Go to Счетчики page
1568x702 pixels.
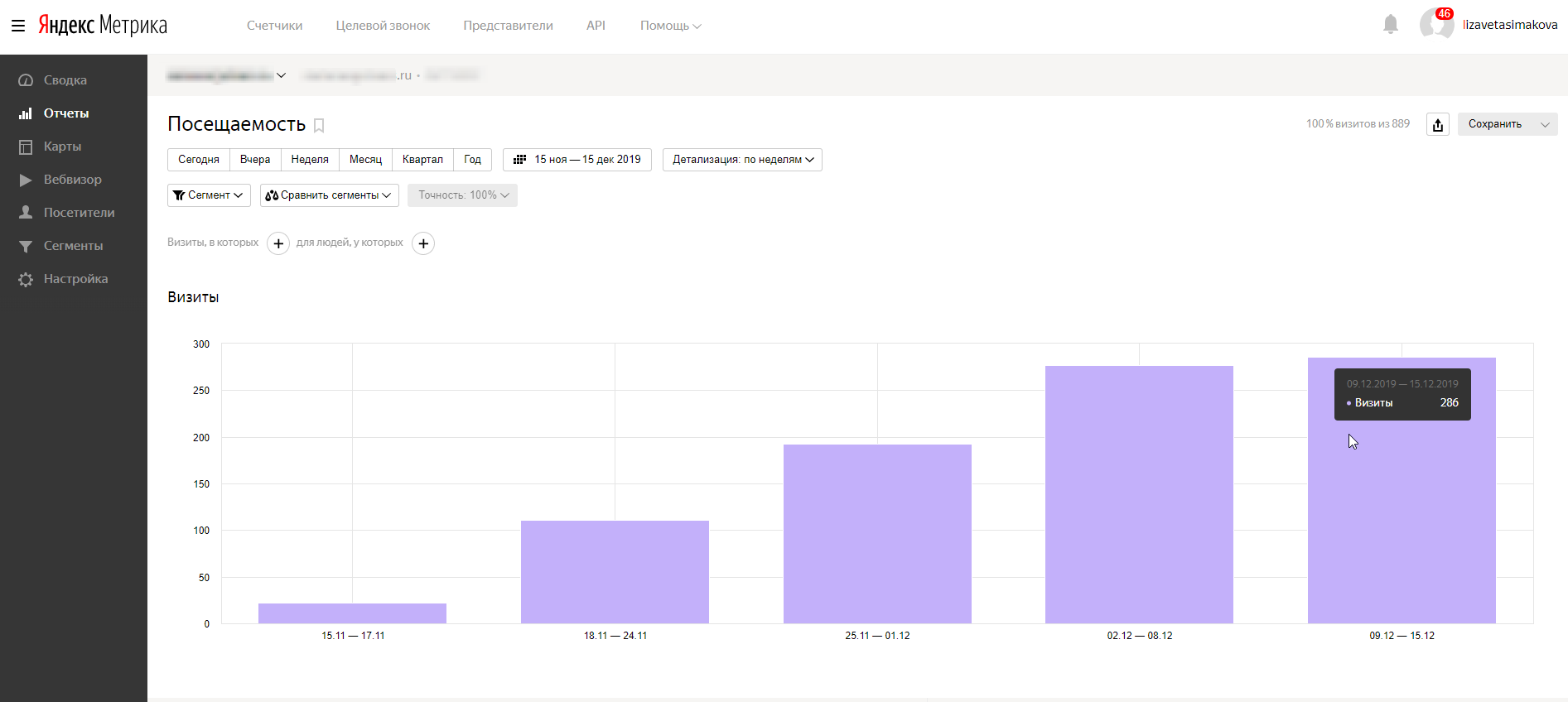[x=274, y=26]
